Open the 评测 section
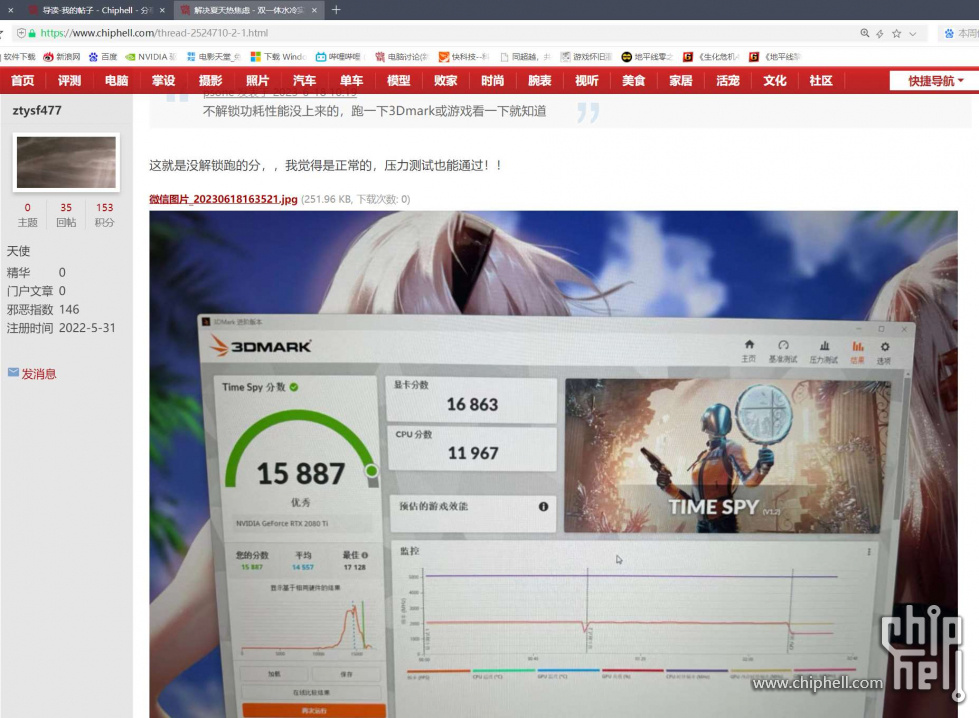This screenshot has width=979, height=718. point(69,81)
